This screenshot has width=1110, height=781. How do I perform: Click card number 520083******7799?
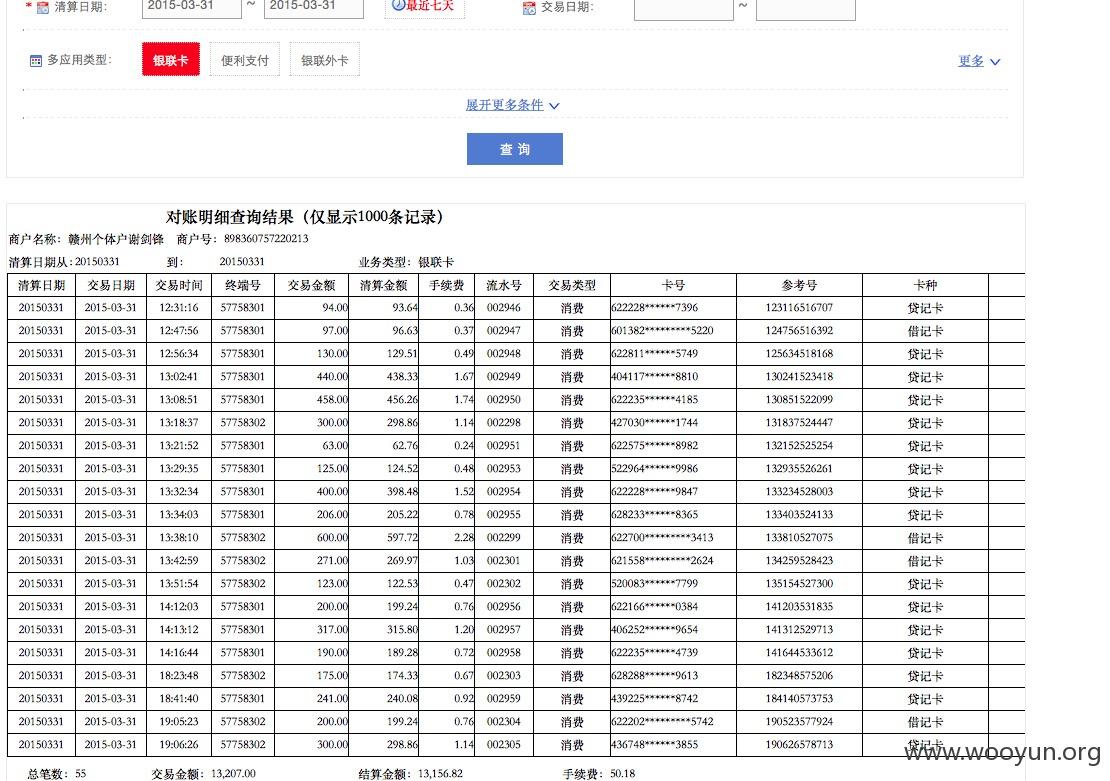(x=655, y=583)
